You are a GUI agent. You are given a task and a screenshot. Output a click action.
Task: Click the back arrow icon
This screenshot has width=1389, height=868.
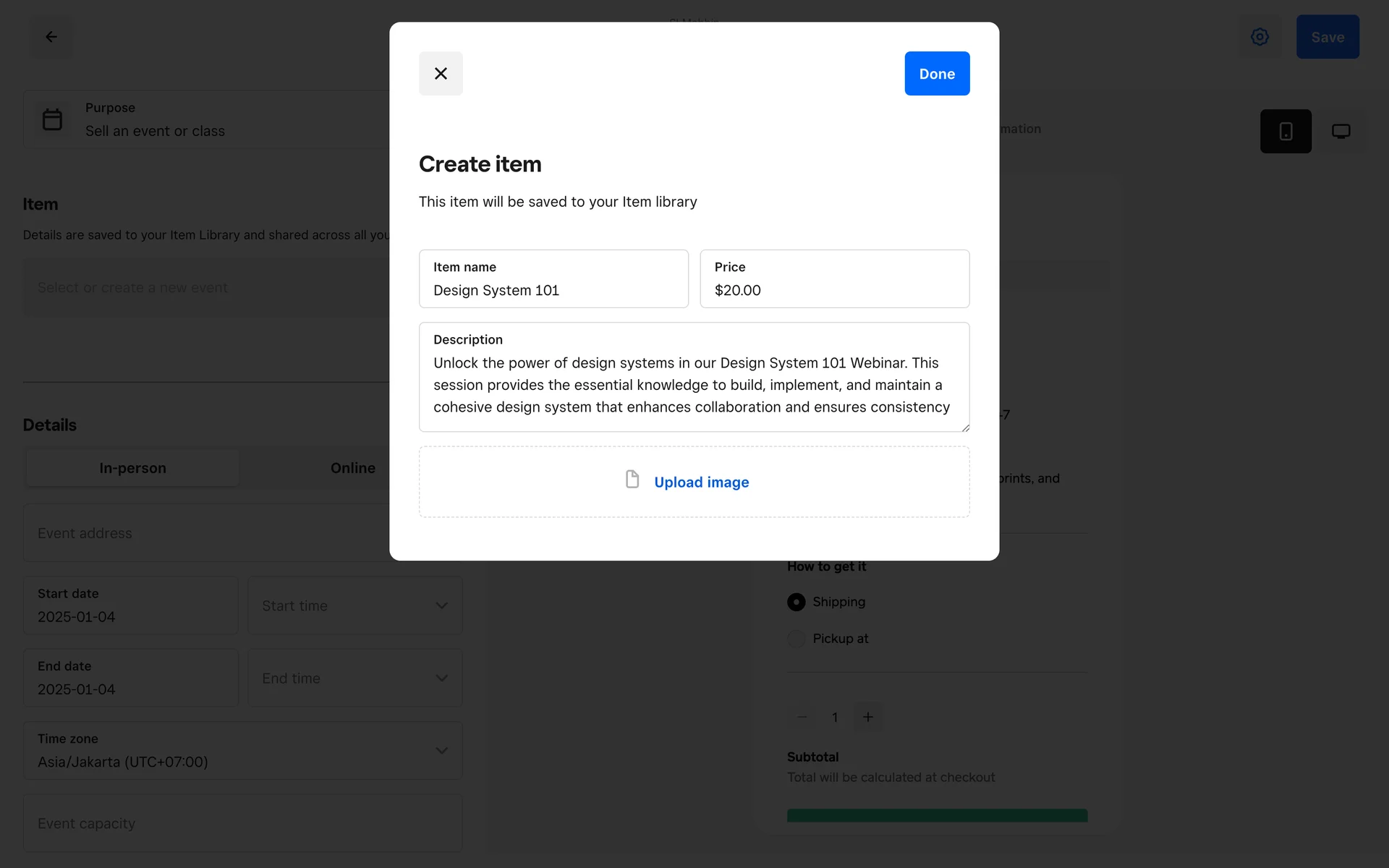51,37
